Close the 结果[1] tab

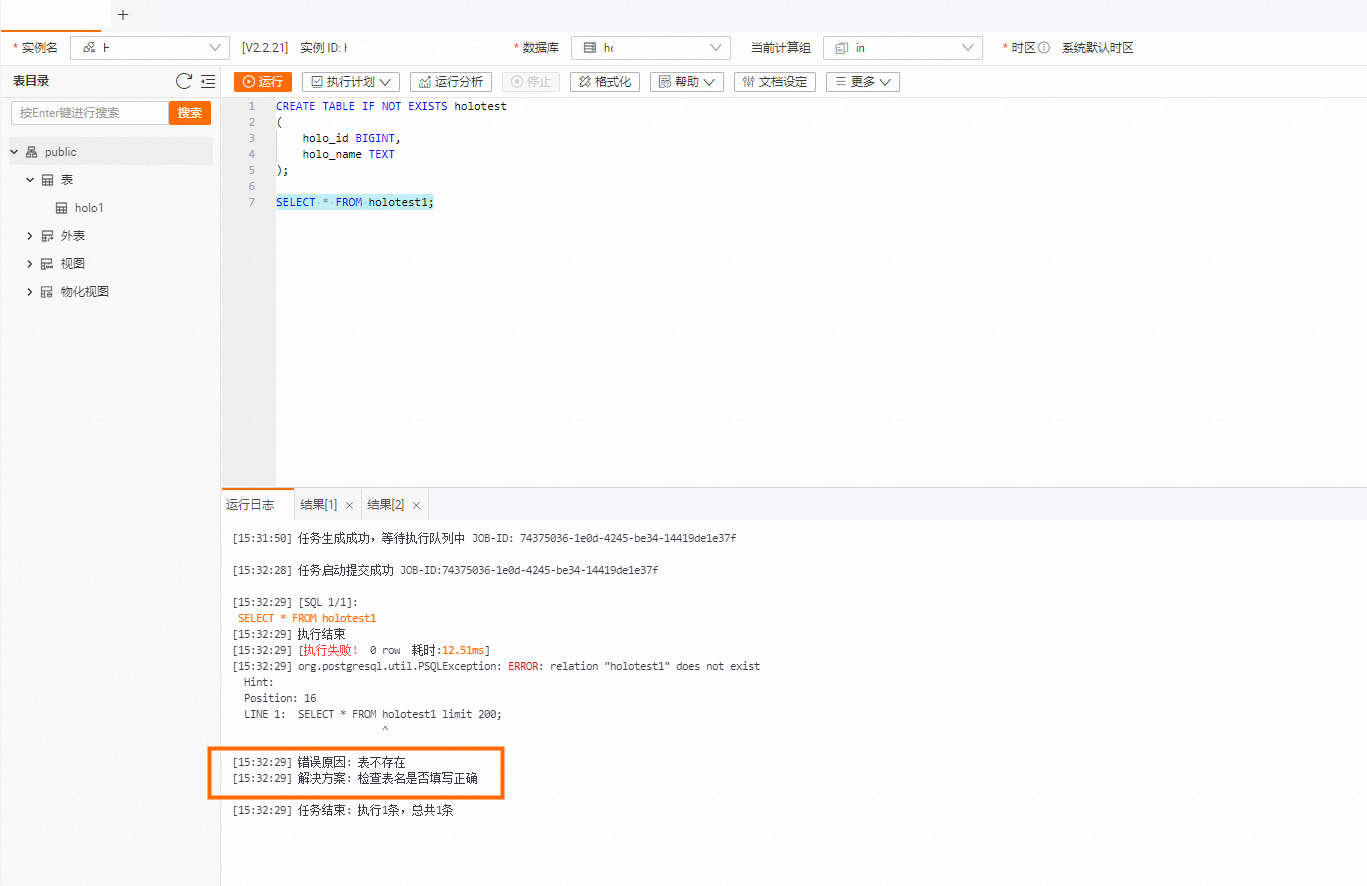click(349, 506)
